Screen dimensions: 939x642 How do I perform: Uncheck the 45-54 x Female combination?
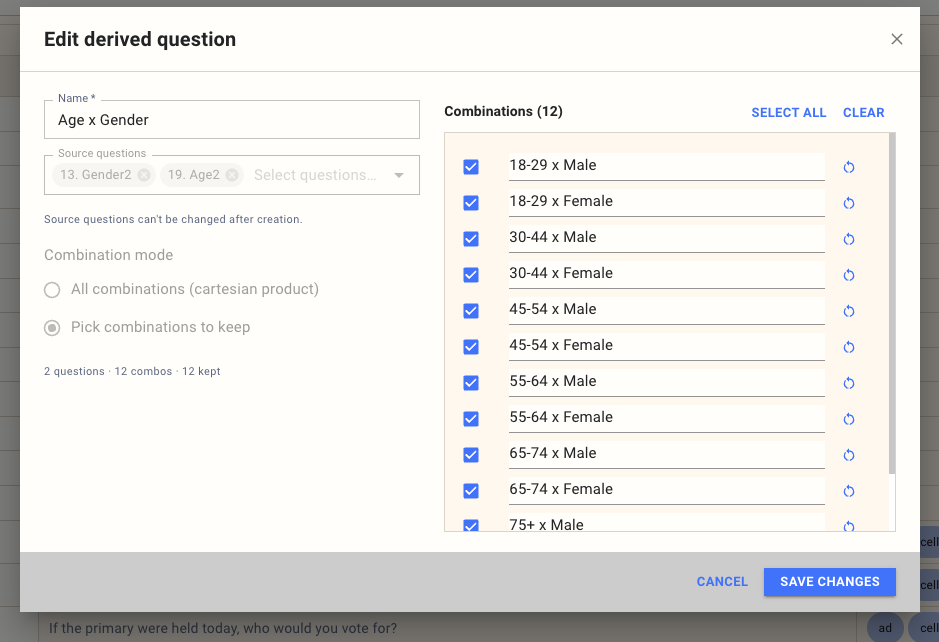[471, 346]
